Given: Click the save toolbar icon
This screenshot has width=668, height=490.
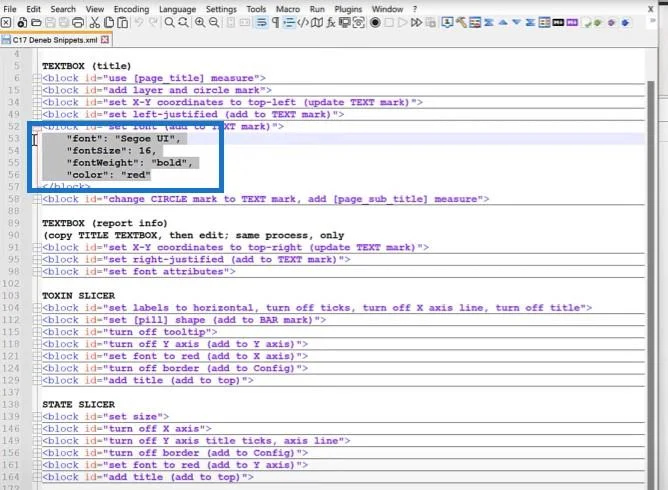Looking at the screenshot, I should tap(50, 23).
